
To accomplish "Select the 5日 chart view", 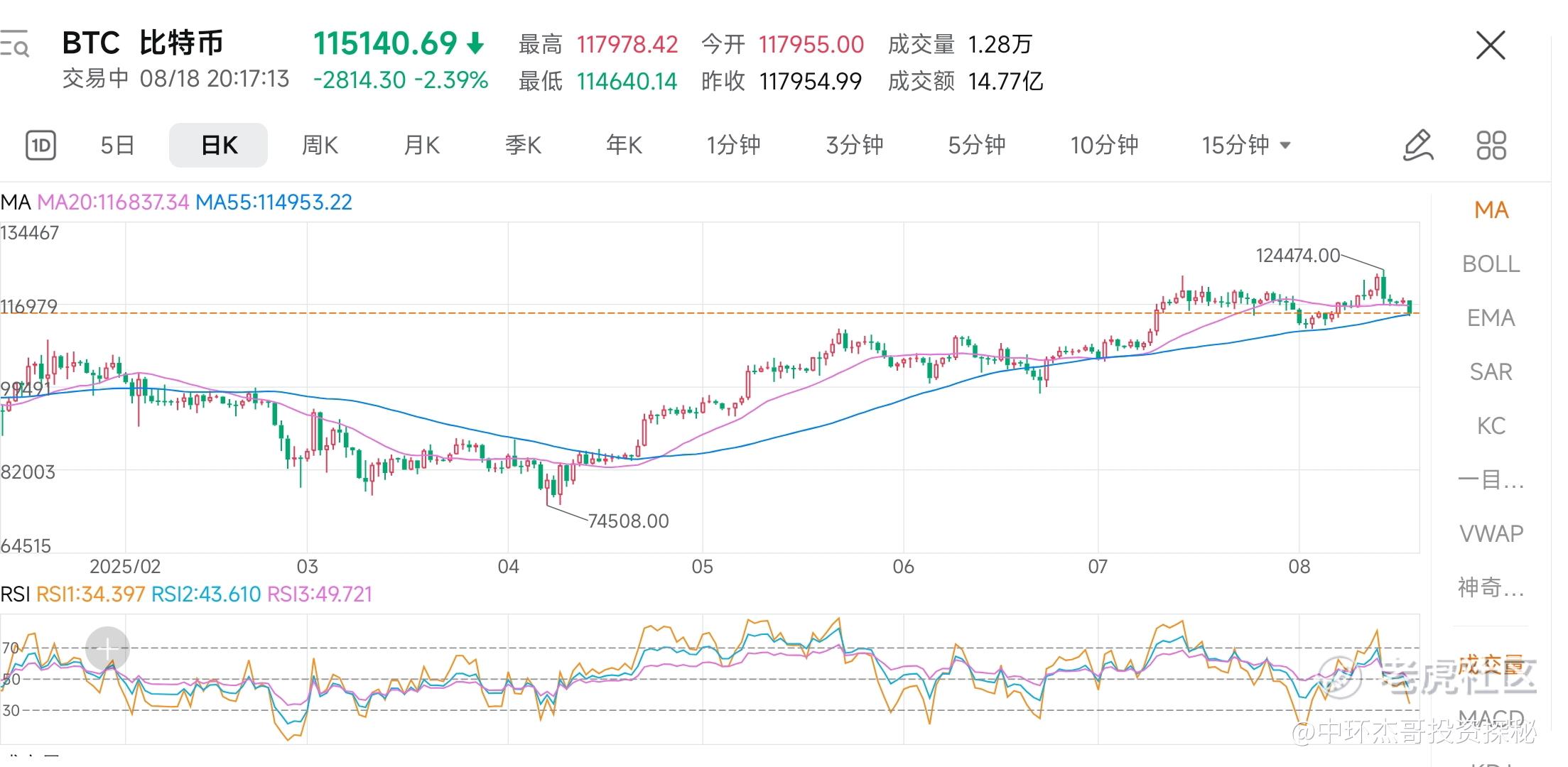I will tap(118, 146).
